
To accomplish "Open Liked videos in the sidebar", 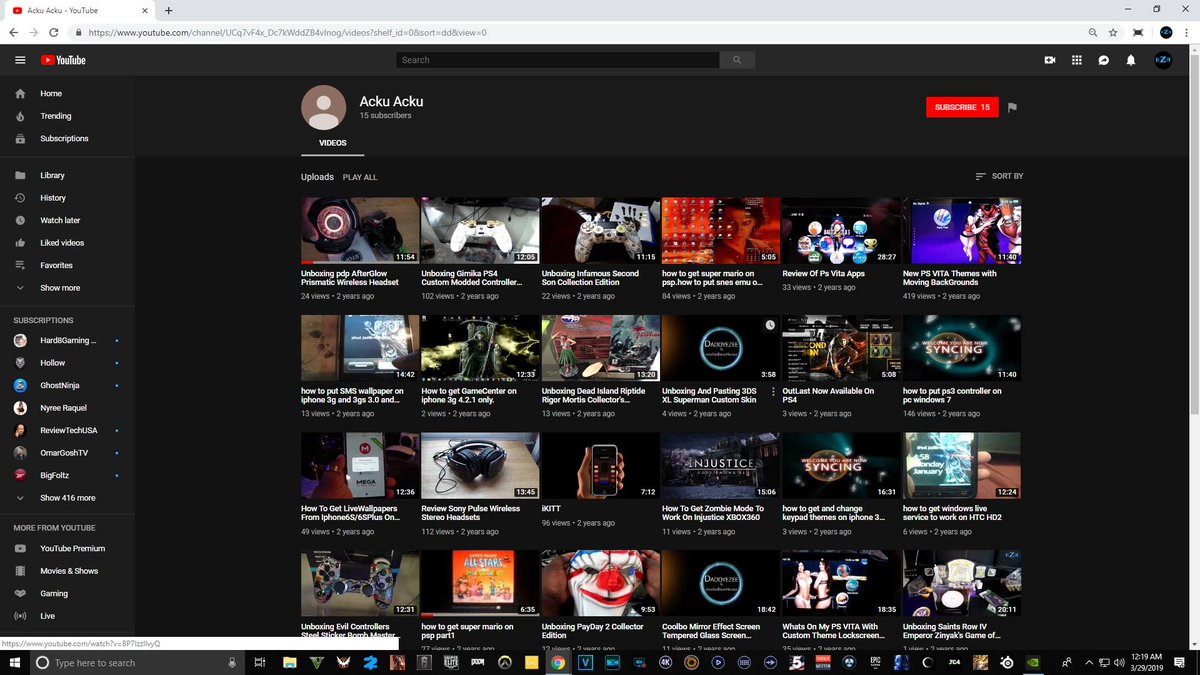I will pos(67,243).
